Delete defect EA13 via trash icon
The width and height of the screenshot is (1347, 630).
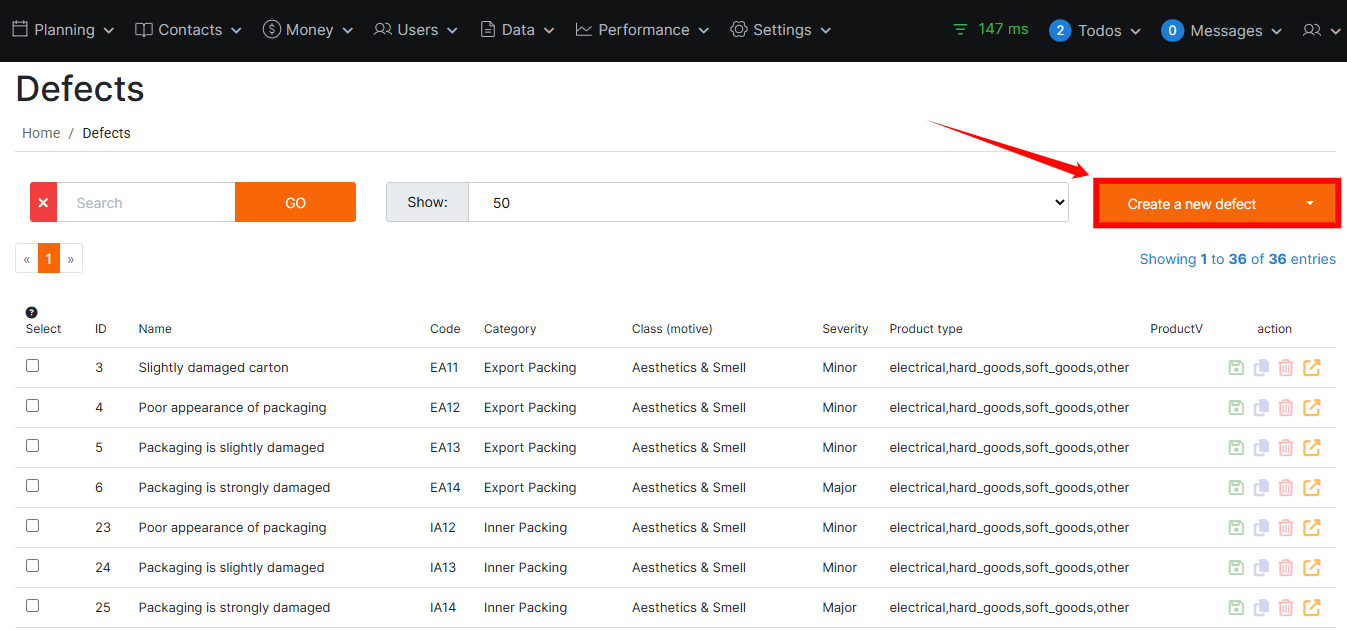coord(1286,448)
